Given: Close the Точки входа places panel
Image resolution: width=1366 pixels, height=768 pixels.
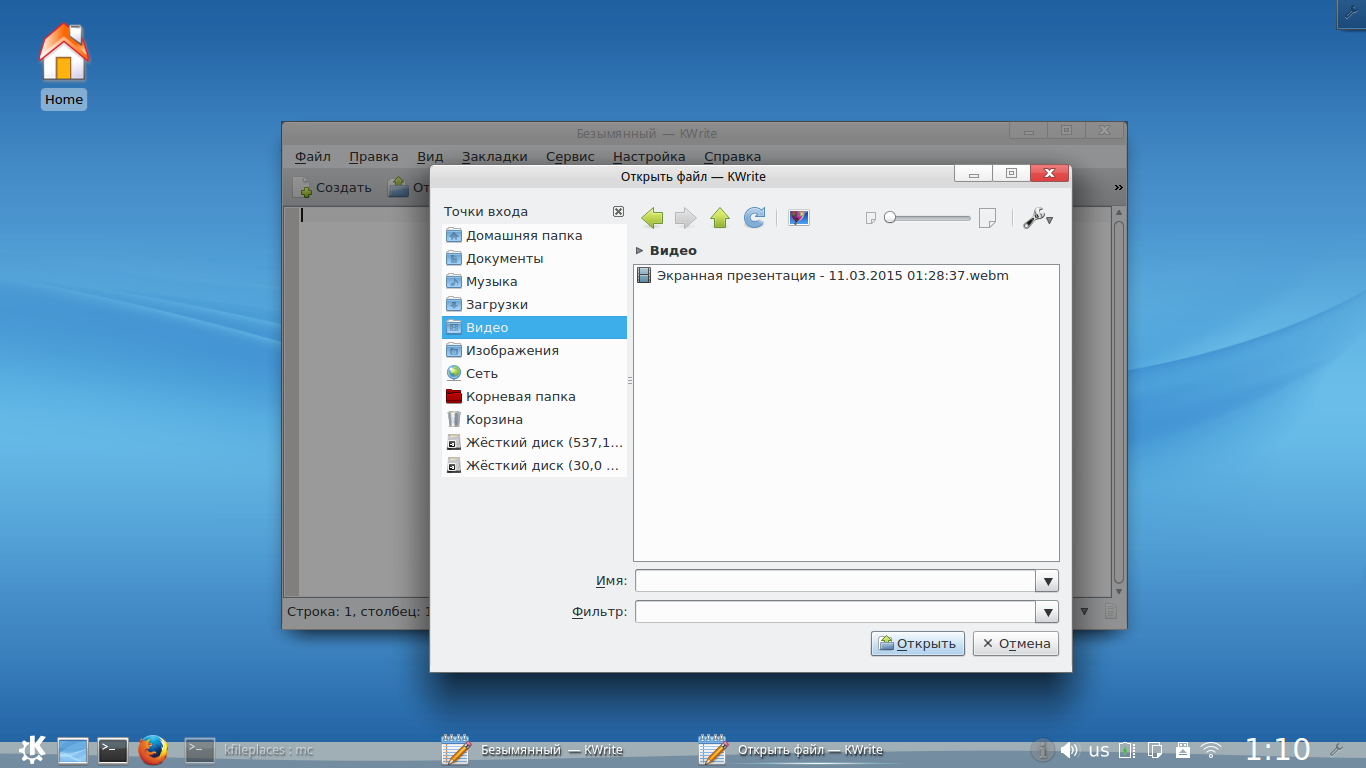Looking at the screenshot, I should (618, 212).
